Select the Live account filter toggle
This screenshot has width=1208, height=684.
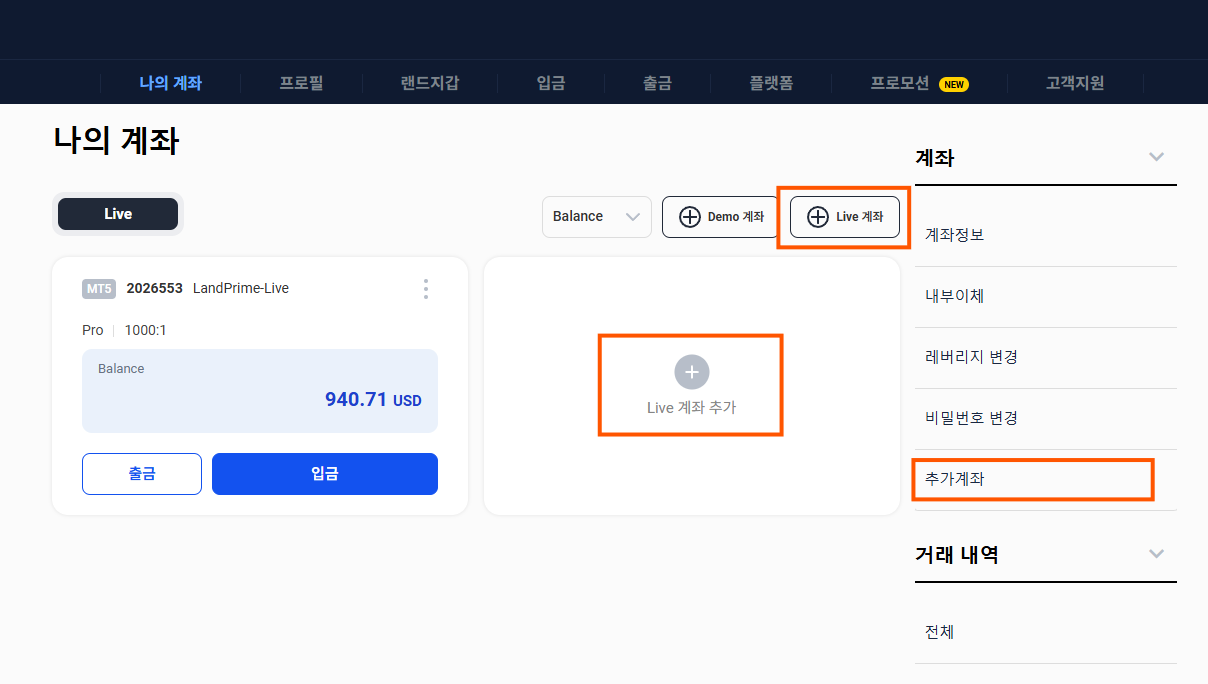[x=117, y=213]
